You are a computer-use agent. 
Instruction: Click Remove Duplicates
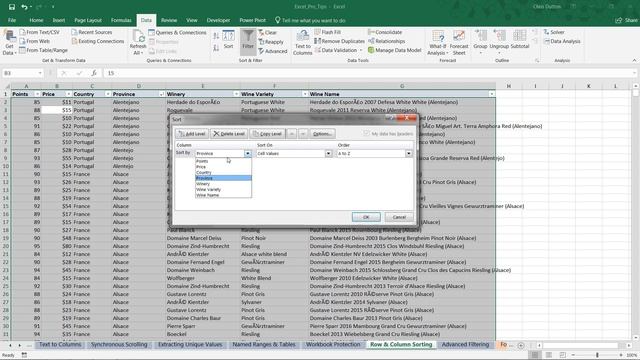[339, 41]
